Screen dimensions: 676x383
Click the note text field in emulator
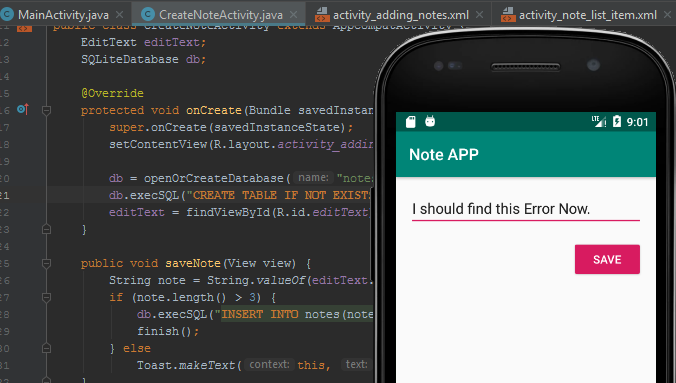[526, 209]
